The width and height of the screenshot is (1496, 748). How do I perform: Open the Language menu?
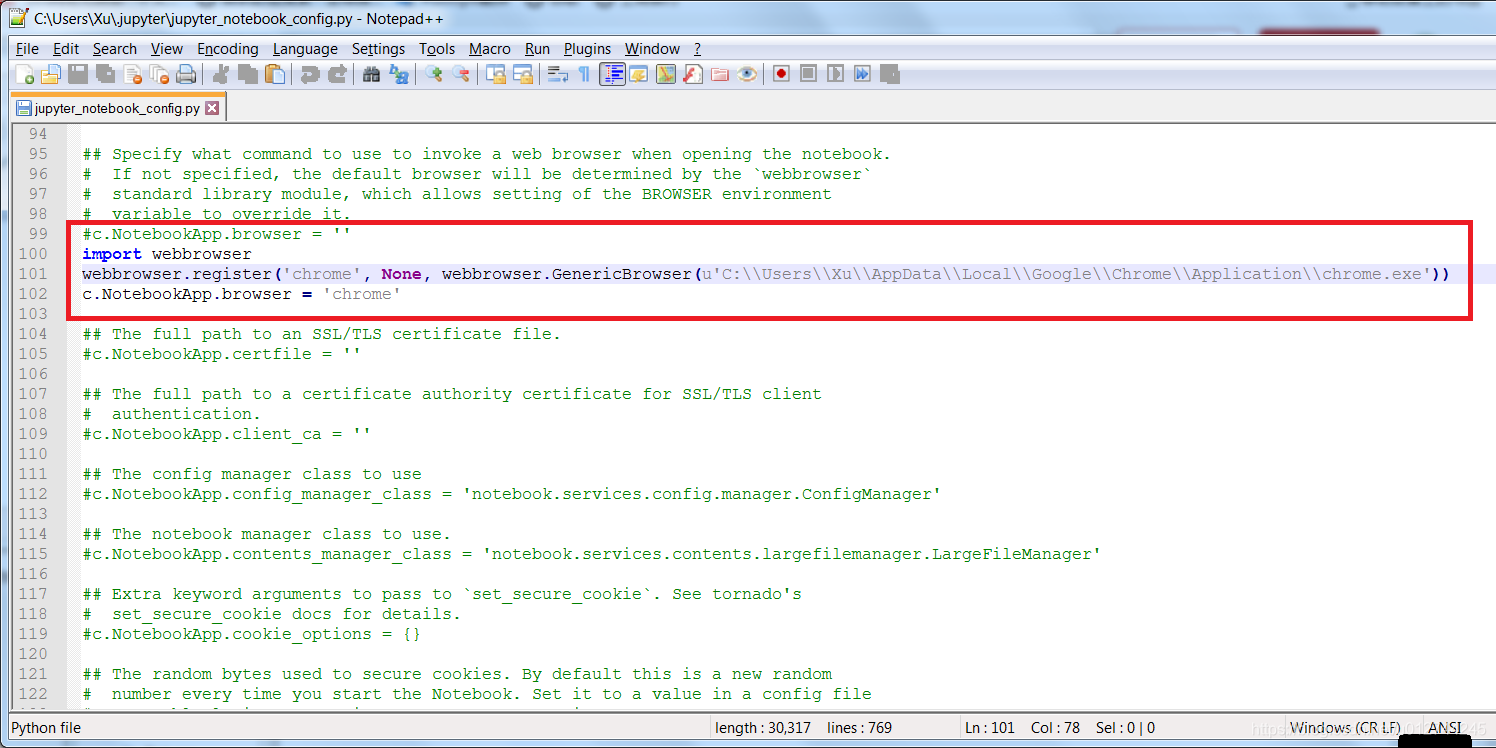pyautogui.click(x=305, y=48)
